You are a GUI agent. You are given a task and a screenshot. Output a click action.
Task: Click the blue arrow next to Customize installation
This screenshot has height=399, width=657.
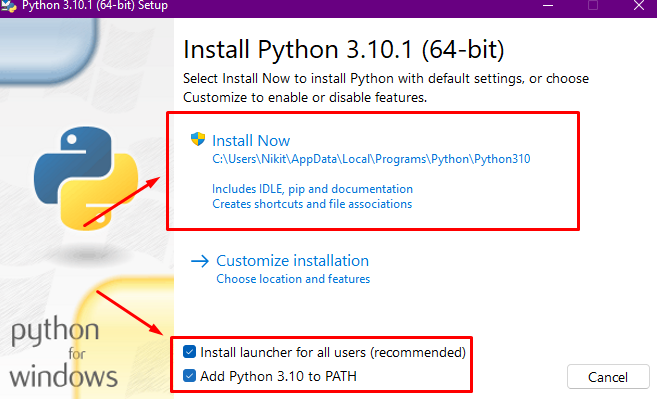[200, 261]
